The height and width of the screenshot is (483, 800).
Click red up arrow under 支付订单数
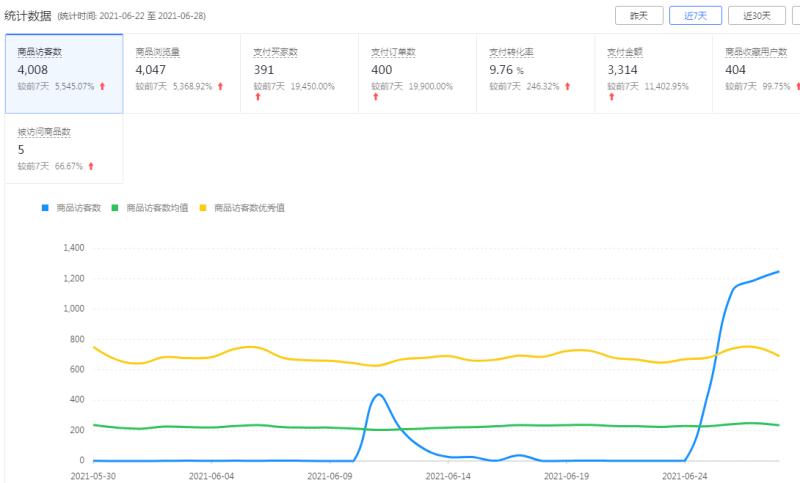pyautogui.click(x=376, y=96)
